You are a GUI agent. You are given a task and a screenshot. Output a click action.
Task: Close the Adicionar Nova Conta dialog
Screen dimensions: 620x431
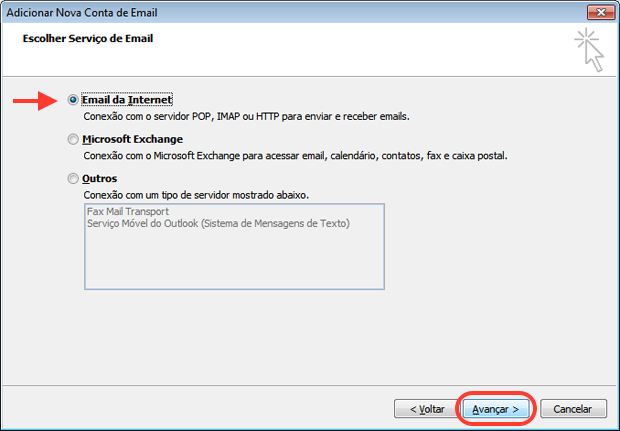[x=601, y=12]
